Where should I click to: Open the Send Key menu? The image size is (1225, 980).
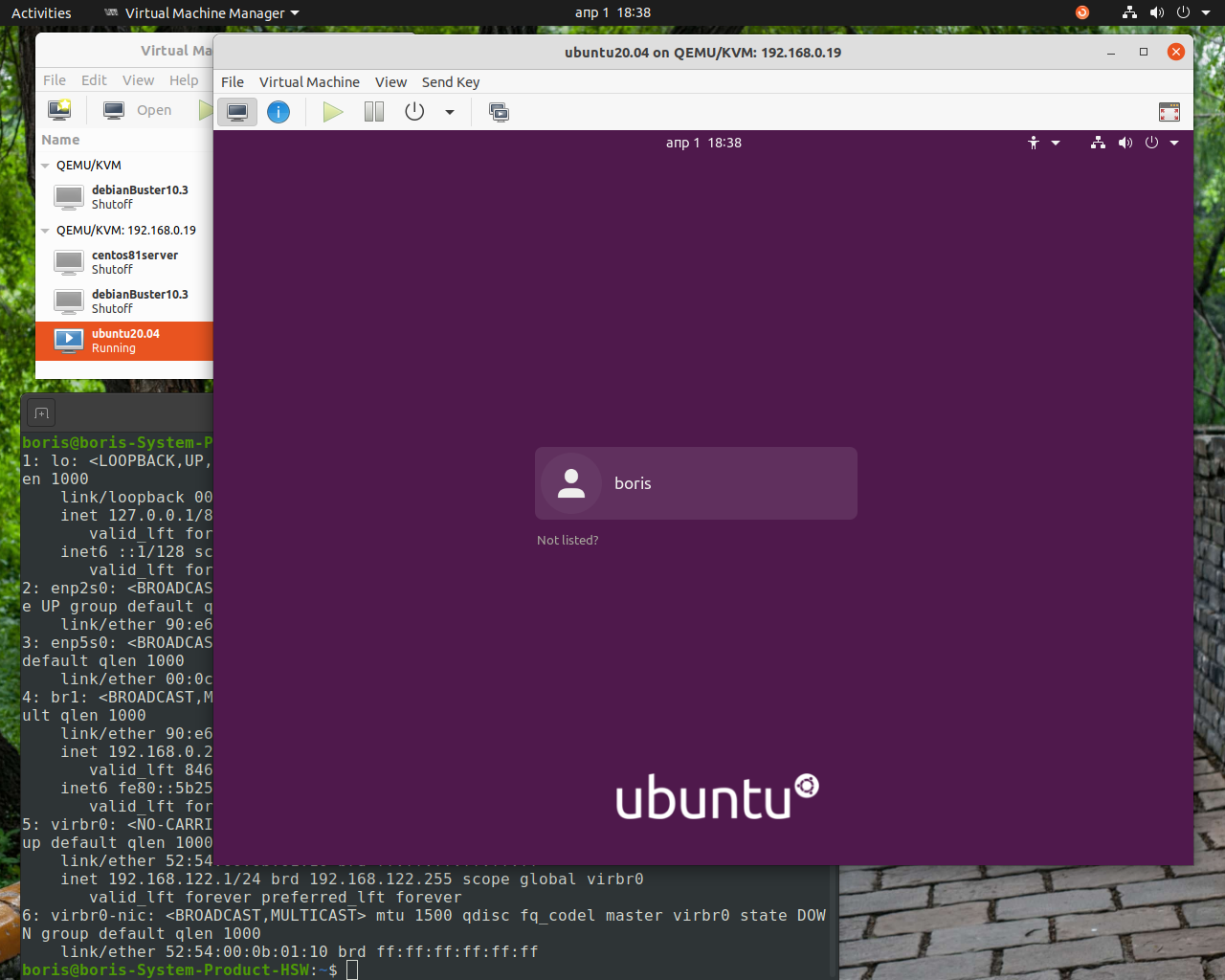[451, 82]
